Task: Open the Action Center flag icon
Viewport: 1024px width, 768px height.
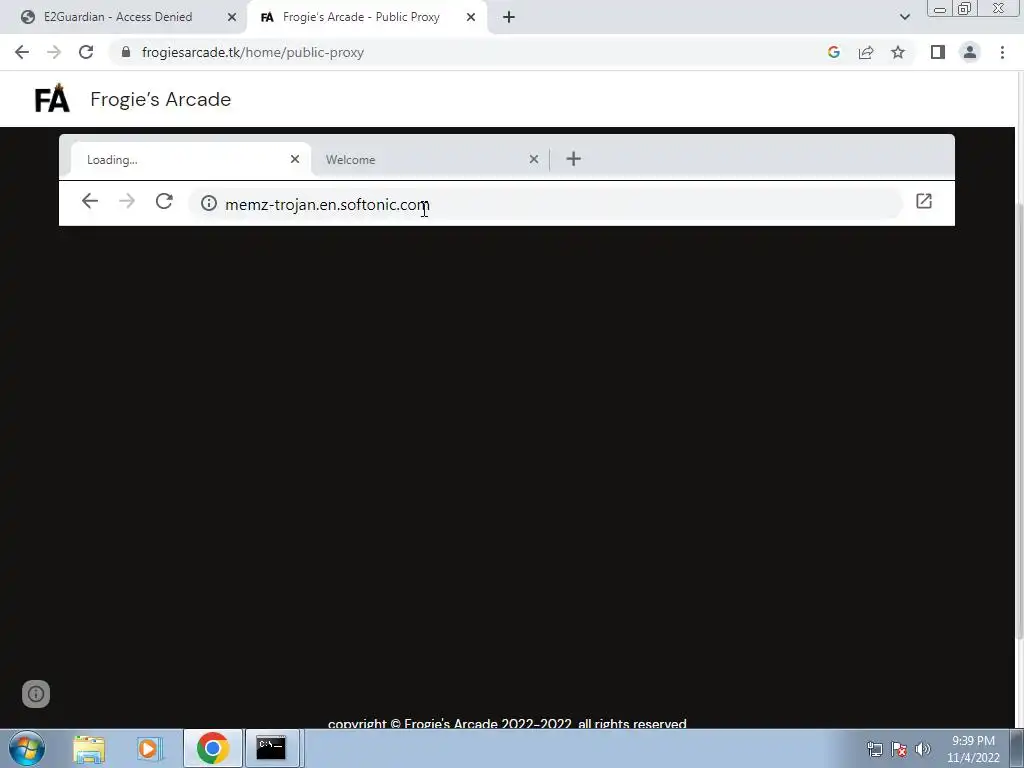Action: [x=899, y=749]
